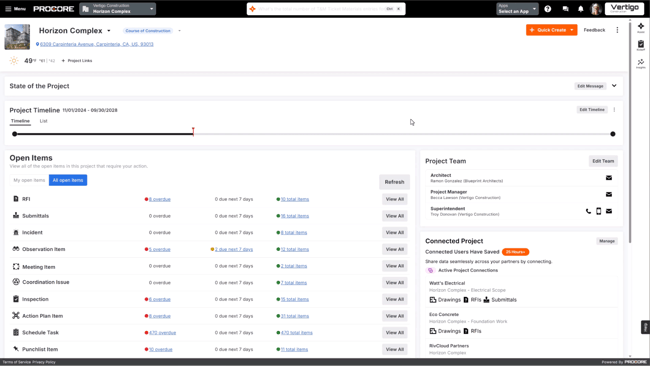Click the Inspection row icon
This screenshot has width=650, height=366.
point(16,299)
